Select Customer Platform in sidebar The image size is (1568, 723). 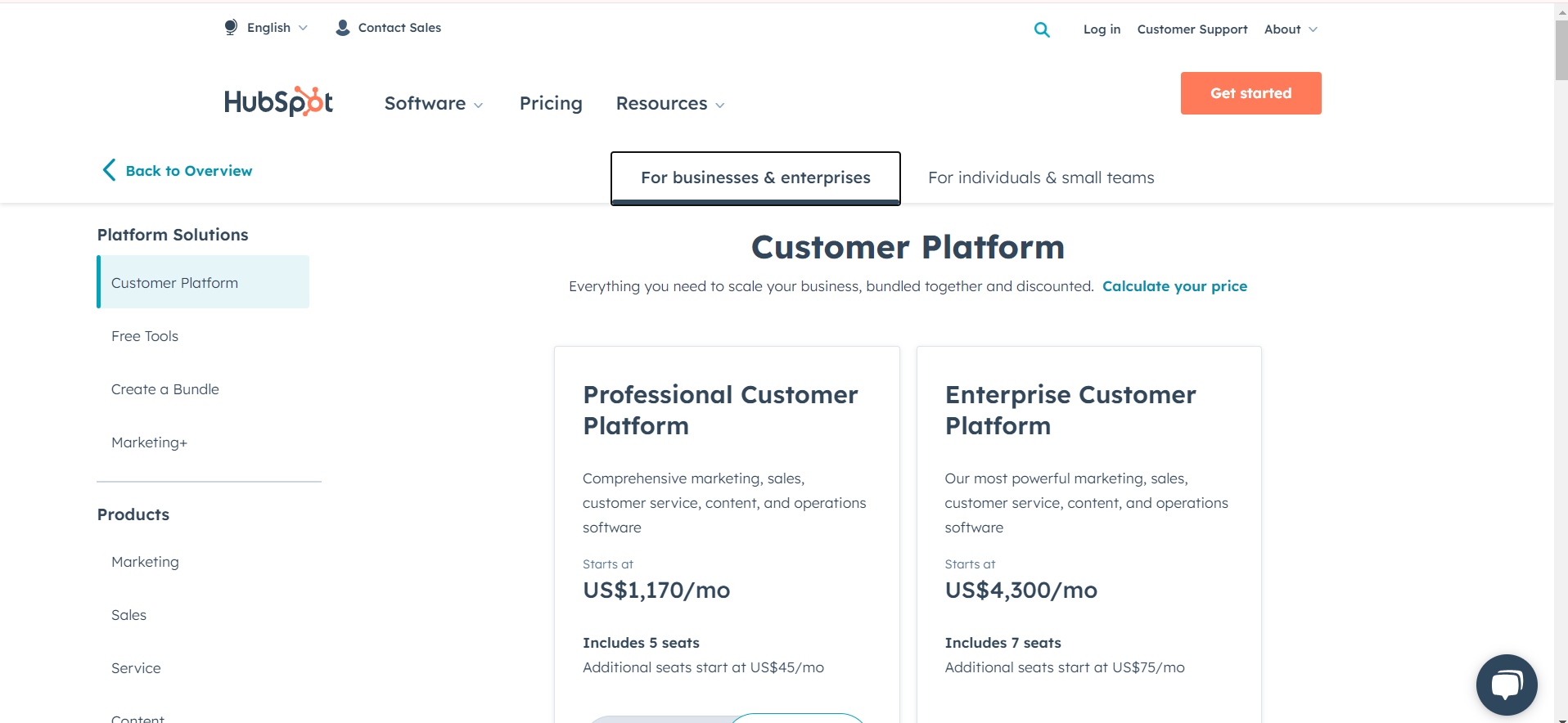click(203, 282)
